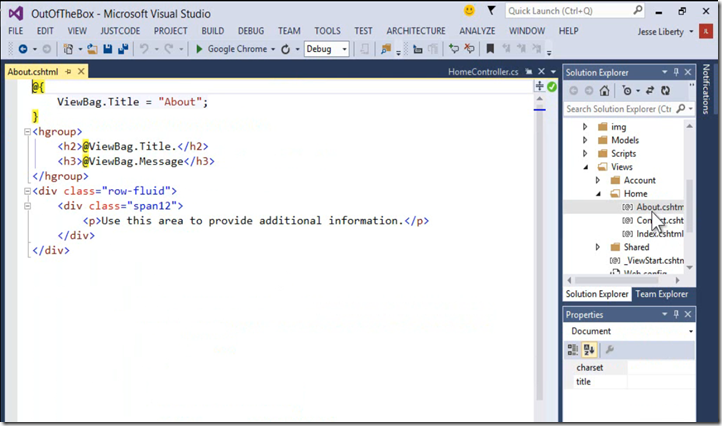Click the charset property row
The image size is (722, 426).
629,368
